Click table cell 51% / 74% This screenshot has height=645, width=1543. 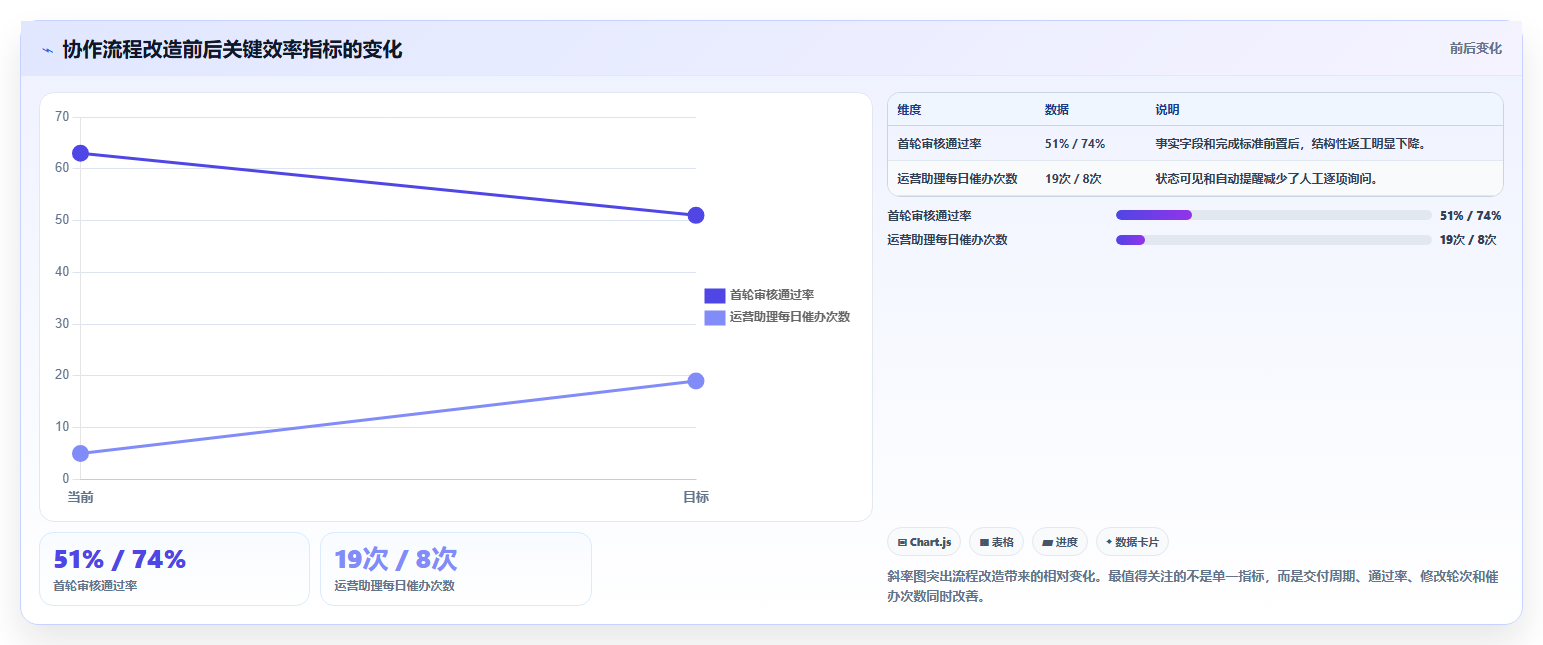click(1075, 143)
